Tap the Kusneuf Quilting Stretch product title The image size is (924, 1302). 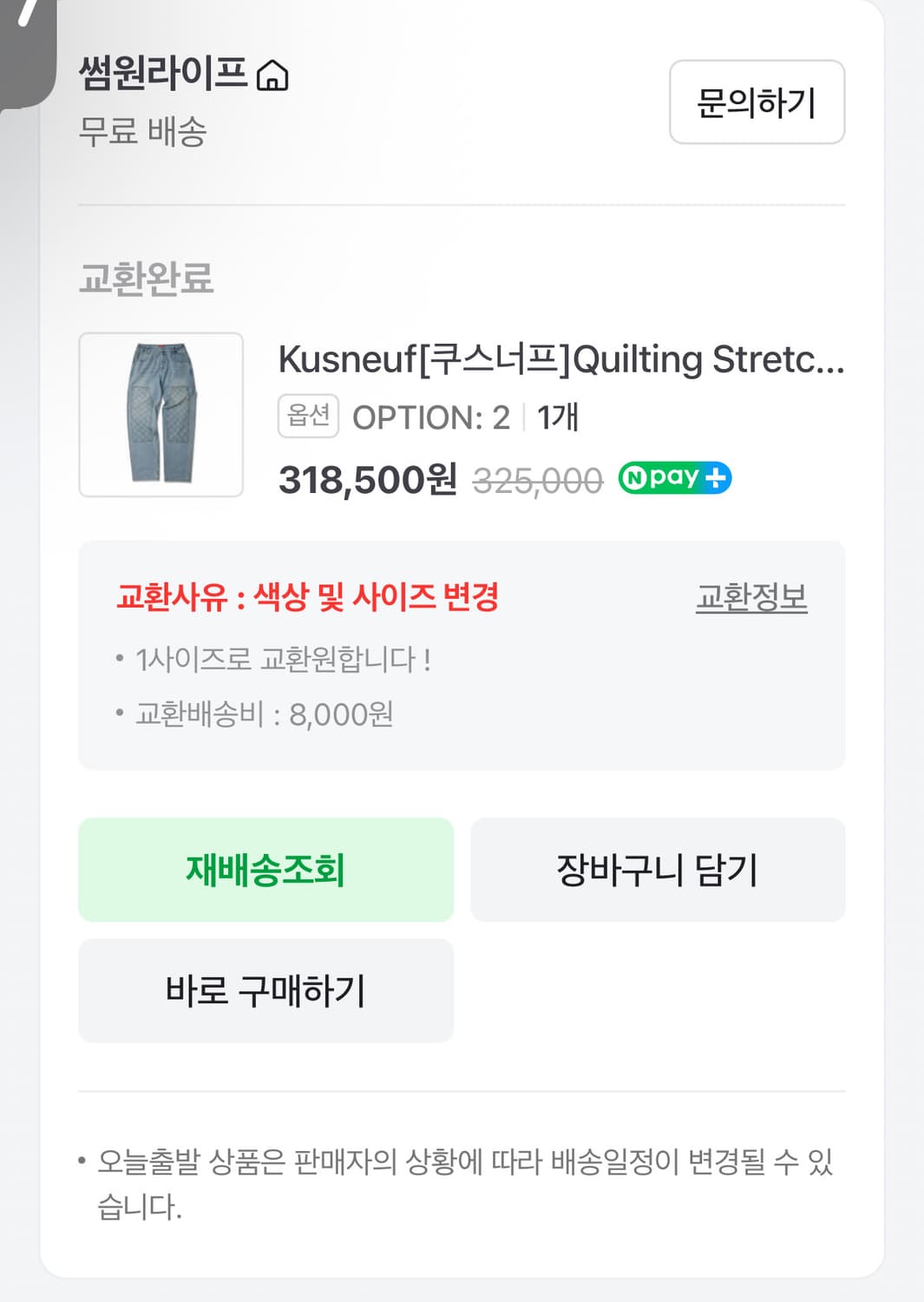pos(560,359)
